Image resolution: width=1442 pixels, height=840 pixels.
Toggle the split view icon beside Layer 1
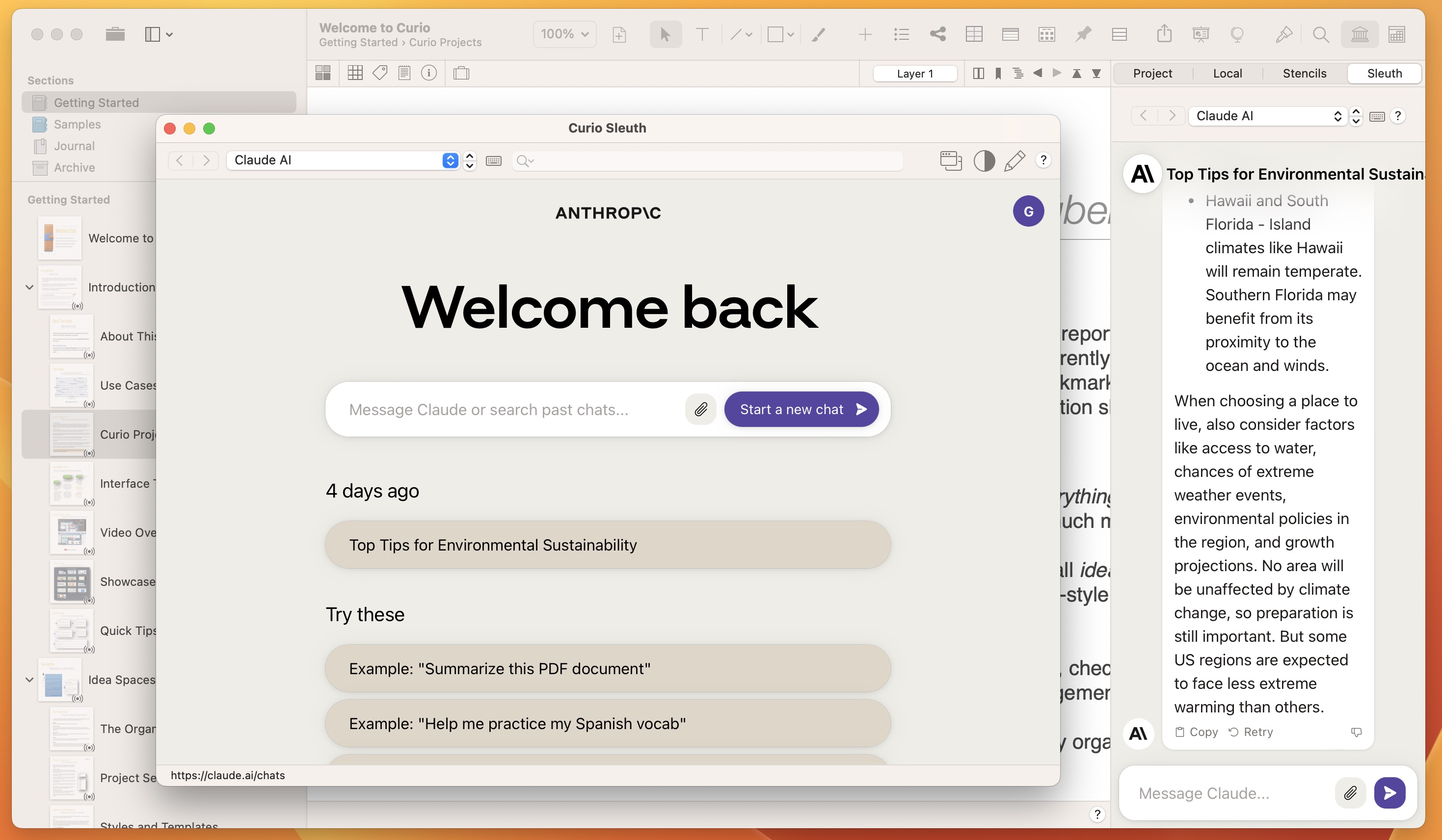click(979, 73)
